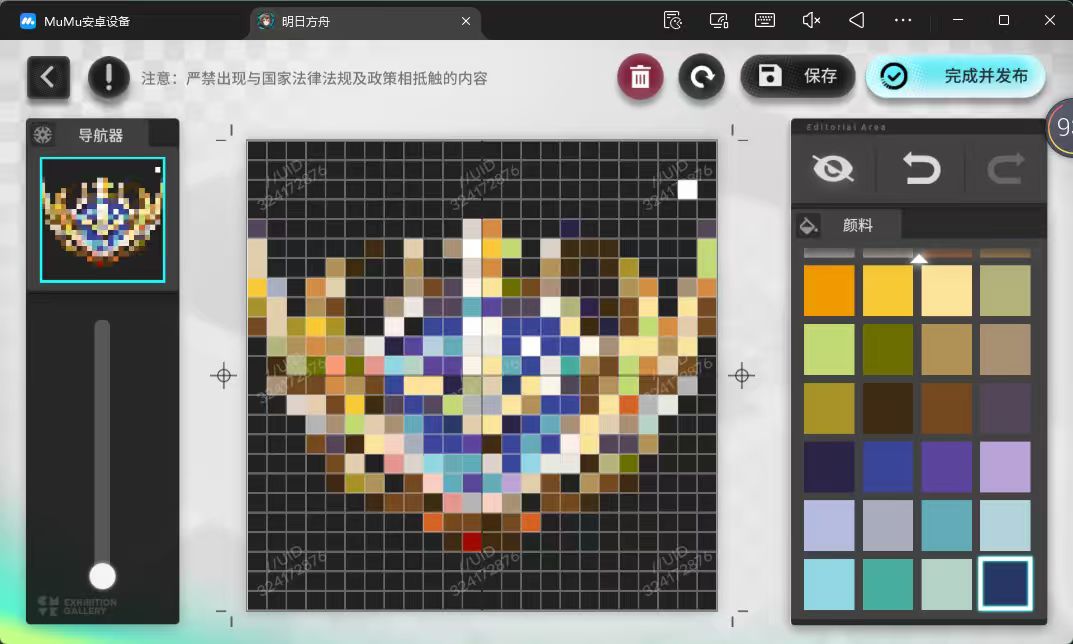The height and width of the screenshot is (644, 1073).
Task: Go back using the arrow button
Action: pos(48,77)
